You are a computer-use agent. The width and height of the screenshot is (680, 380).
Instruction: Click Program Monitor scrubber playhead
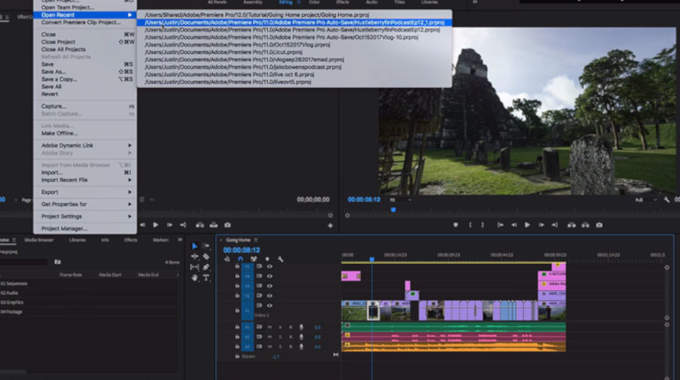coord(393,210)
